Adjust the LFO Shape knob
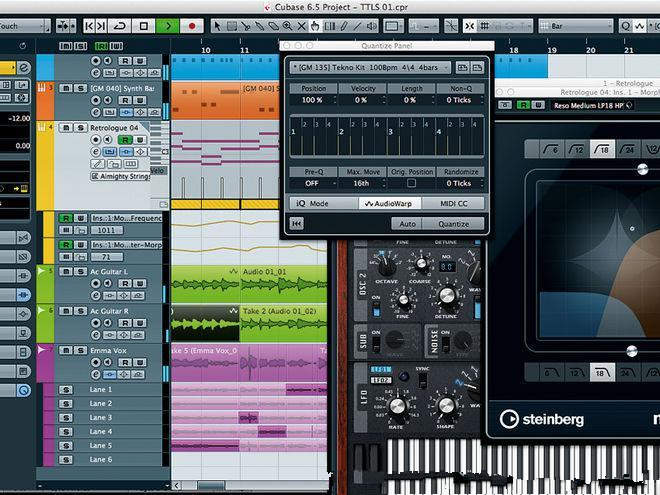 pos(446,406)
